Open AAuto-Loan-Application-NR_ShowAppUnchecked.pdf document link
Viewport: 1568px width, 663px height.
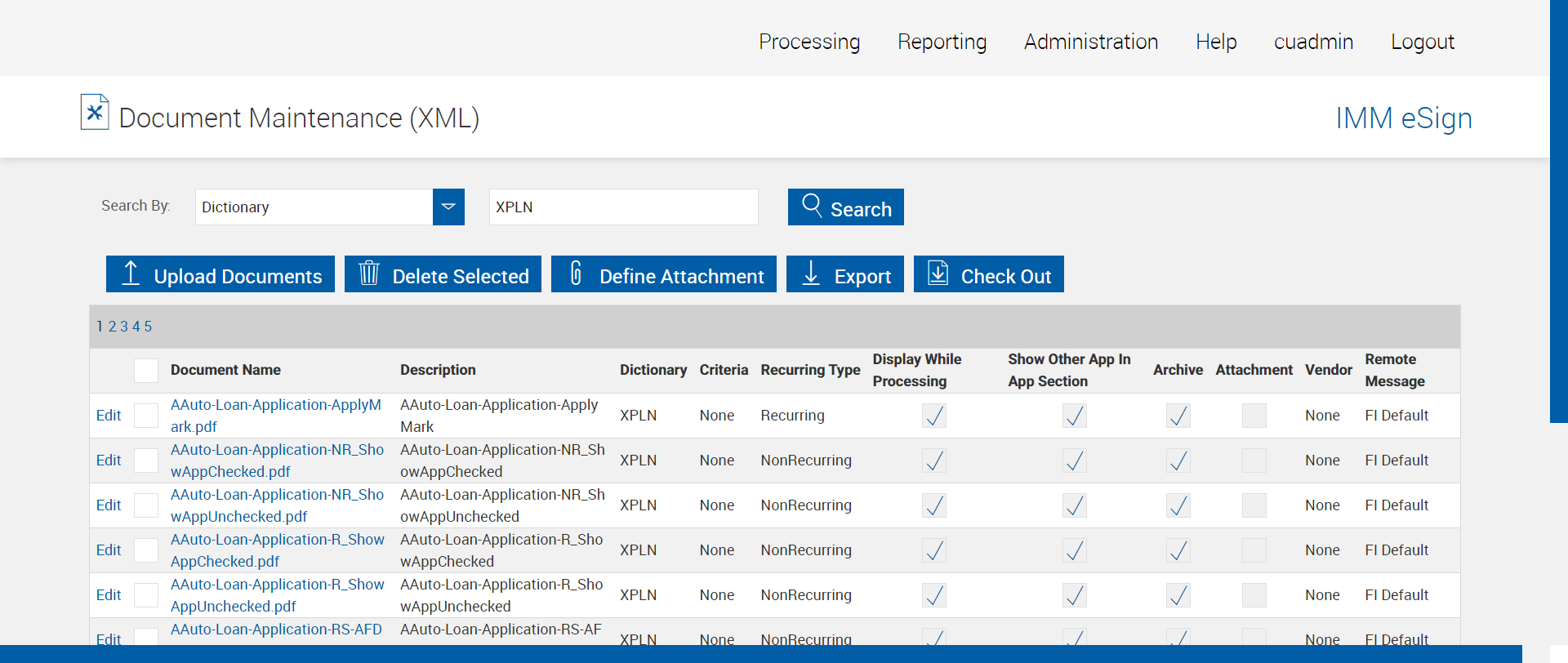277,505
